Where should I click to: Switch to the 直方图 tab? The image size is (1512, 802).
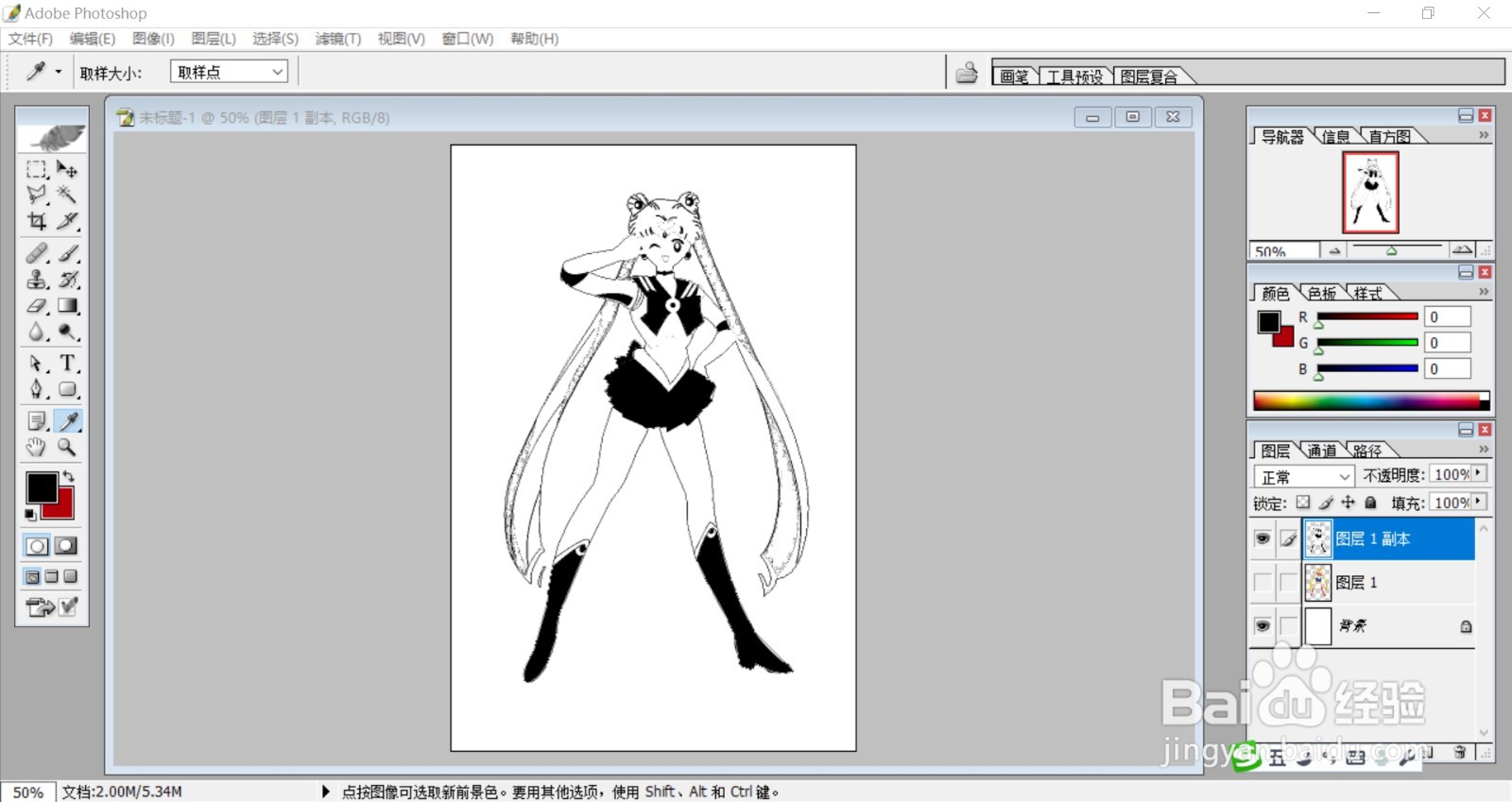tap(1389, 137)
